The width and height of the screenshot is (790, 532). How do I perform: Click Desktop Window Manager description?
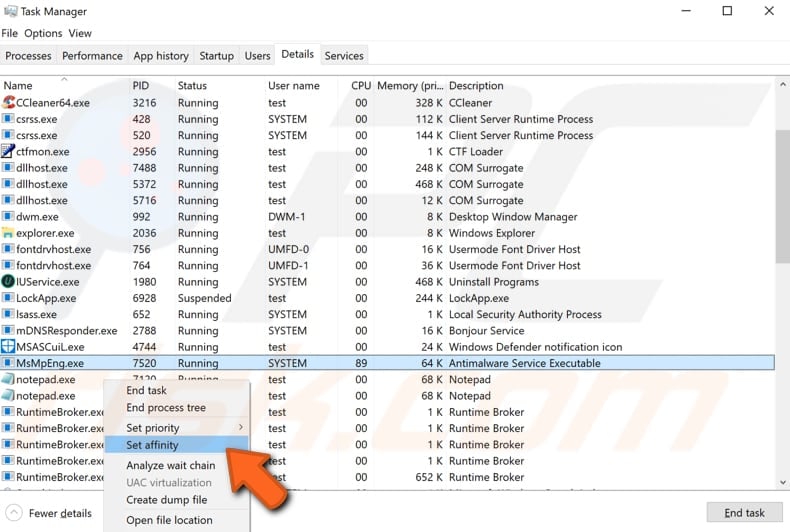(513, 217)
